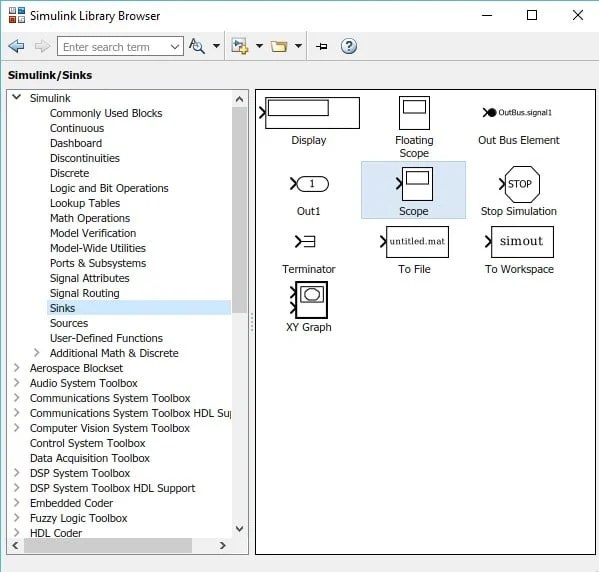This screenshot has width=599, height=572.
Task: Expand Additional Math & Discrete
Action: tap(37, 353)
